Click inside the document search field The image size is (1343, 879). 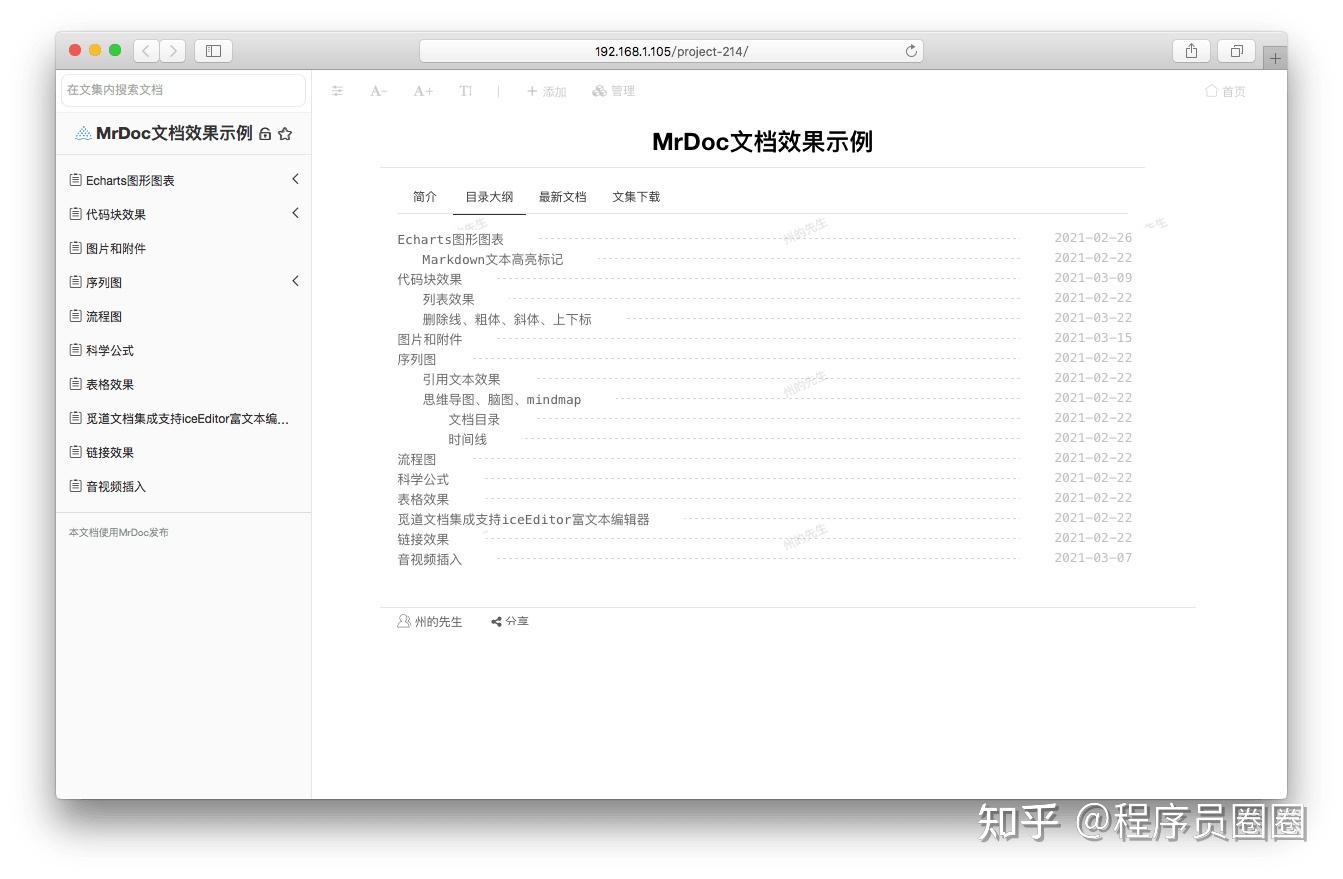(183, 90)
